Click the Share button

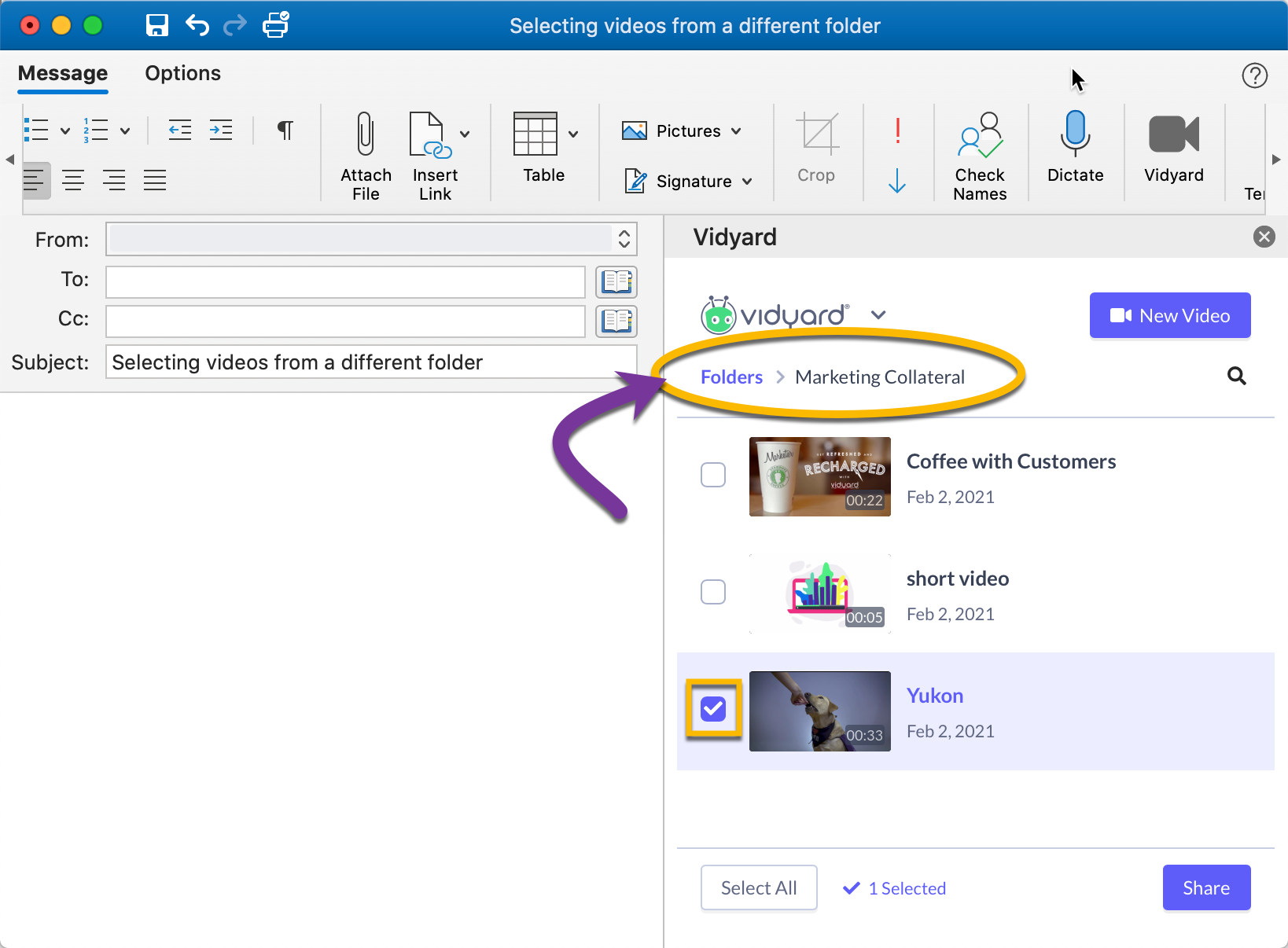pyautogui.click(x=1206, y=887)
